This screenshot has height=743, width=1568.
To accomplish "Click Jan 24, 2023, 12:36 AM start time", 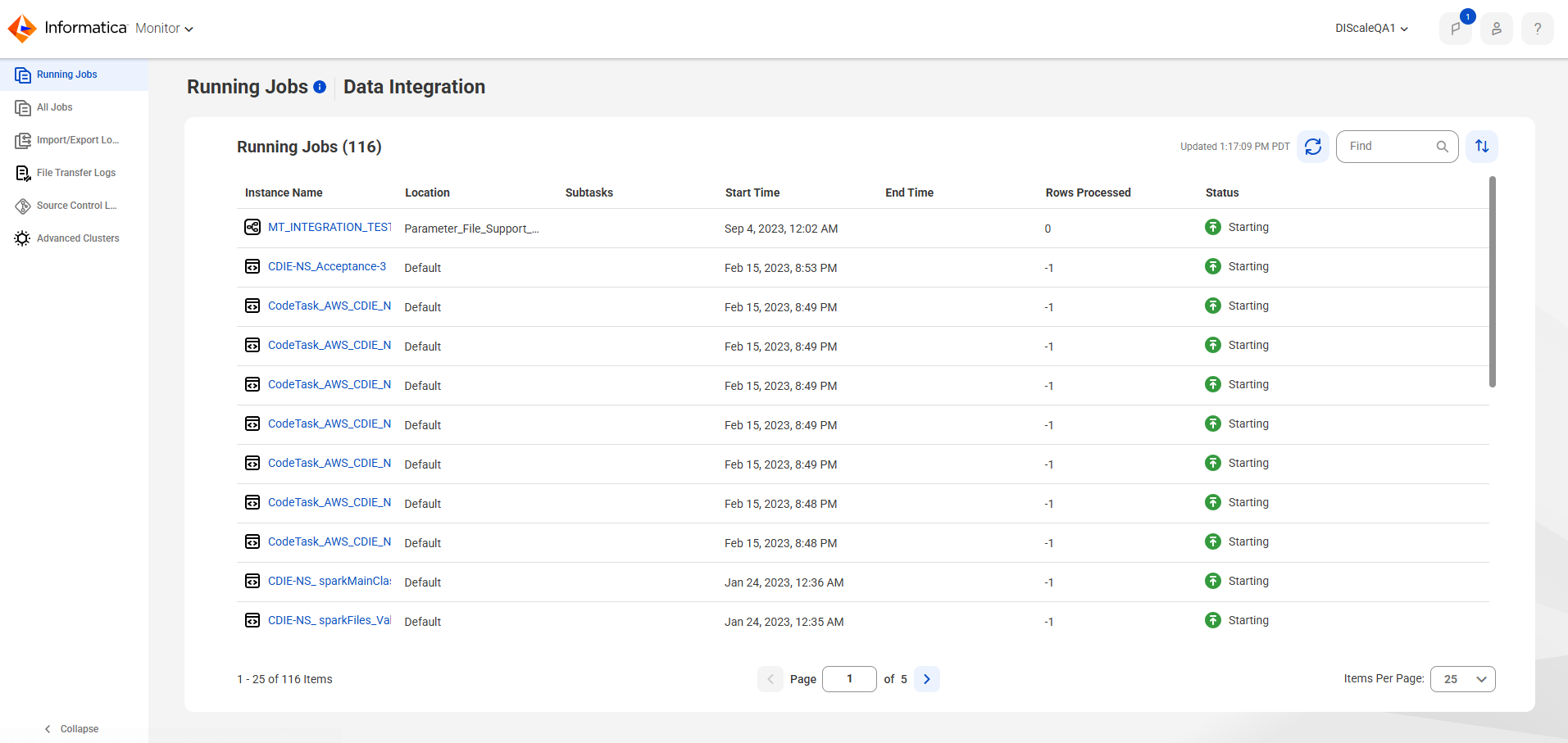I will coord(784,582).
